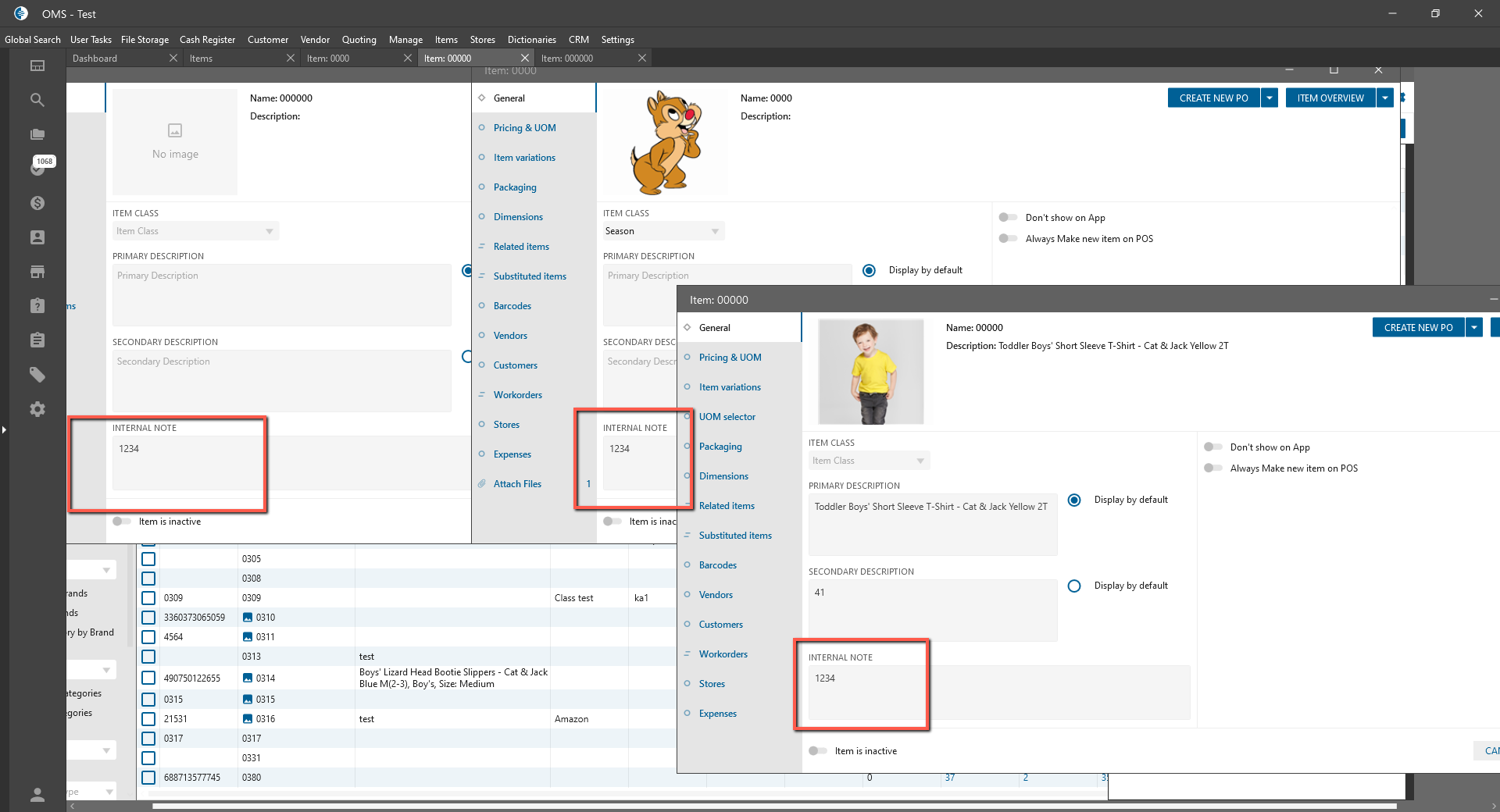Close the Item: 000000 tab
The image size is (1500, 812).
(x=642, y=58)
